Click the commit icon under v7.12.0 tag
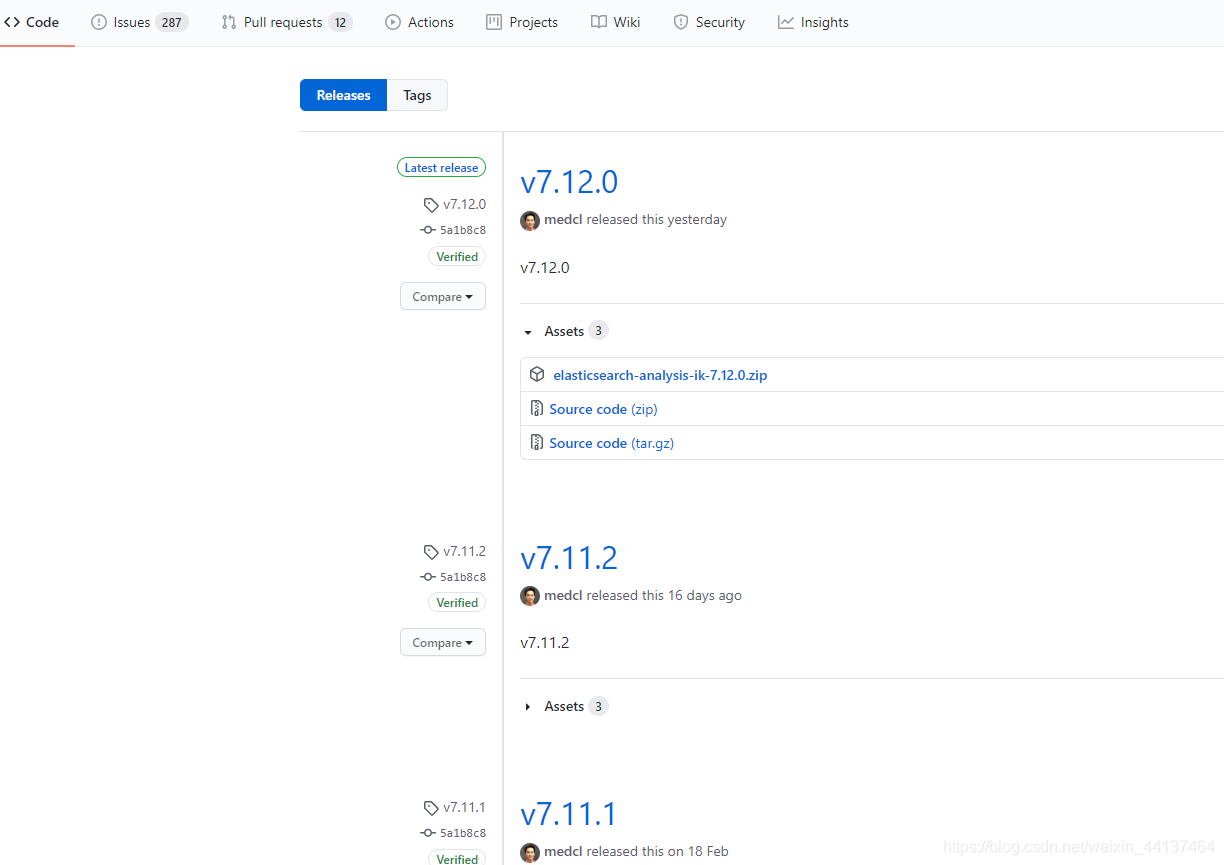Image resolution: width=1224 pixels, height=865 pixels. (x=428, y=230)
